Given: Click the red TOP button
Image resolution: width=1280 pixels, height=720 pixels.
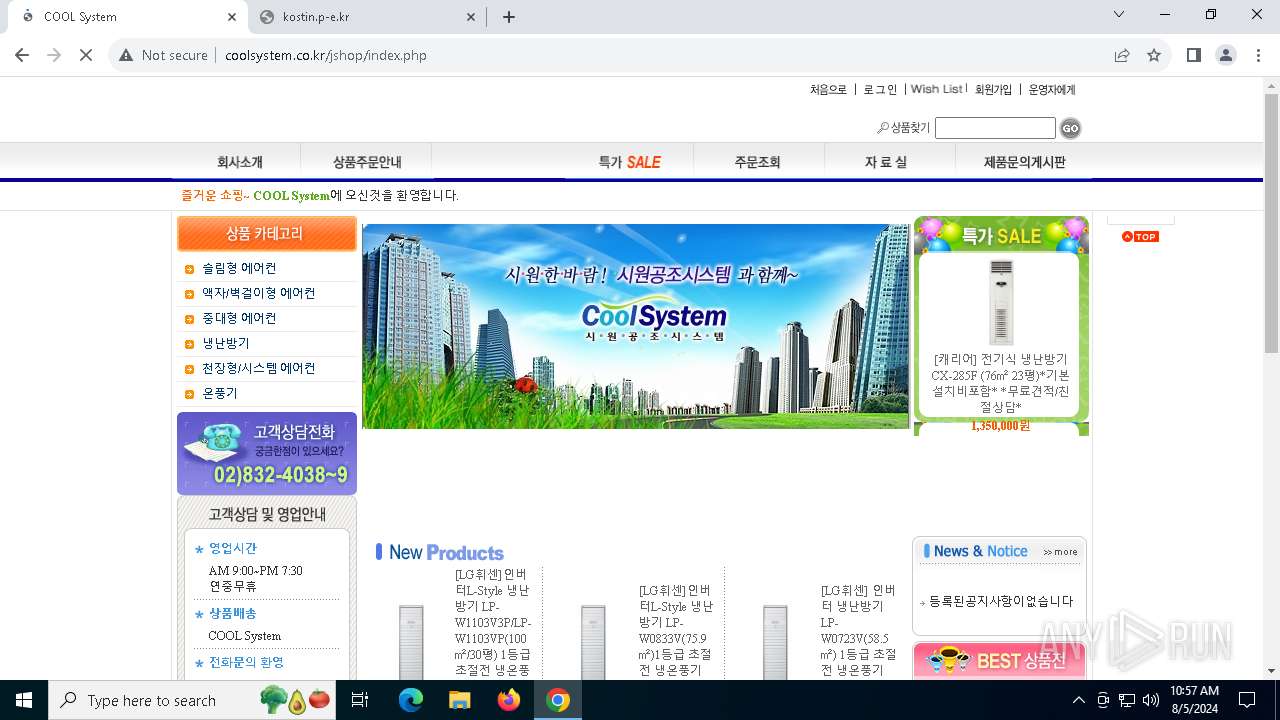Looking at the screenshot, I should pos(1140,237).
